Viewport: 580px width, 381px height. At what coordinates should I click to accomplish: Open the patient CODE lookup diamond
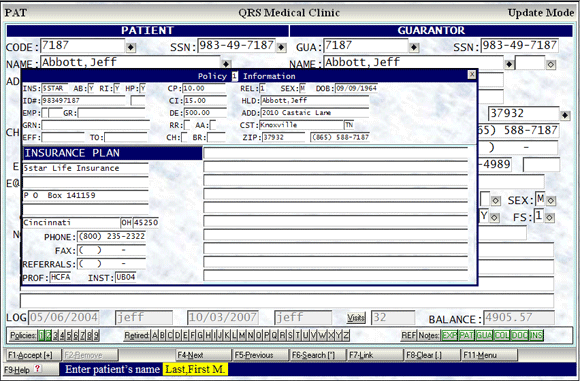point(131,47)
